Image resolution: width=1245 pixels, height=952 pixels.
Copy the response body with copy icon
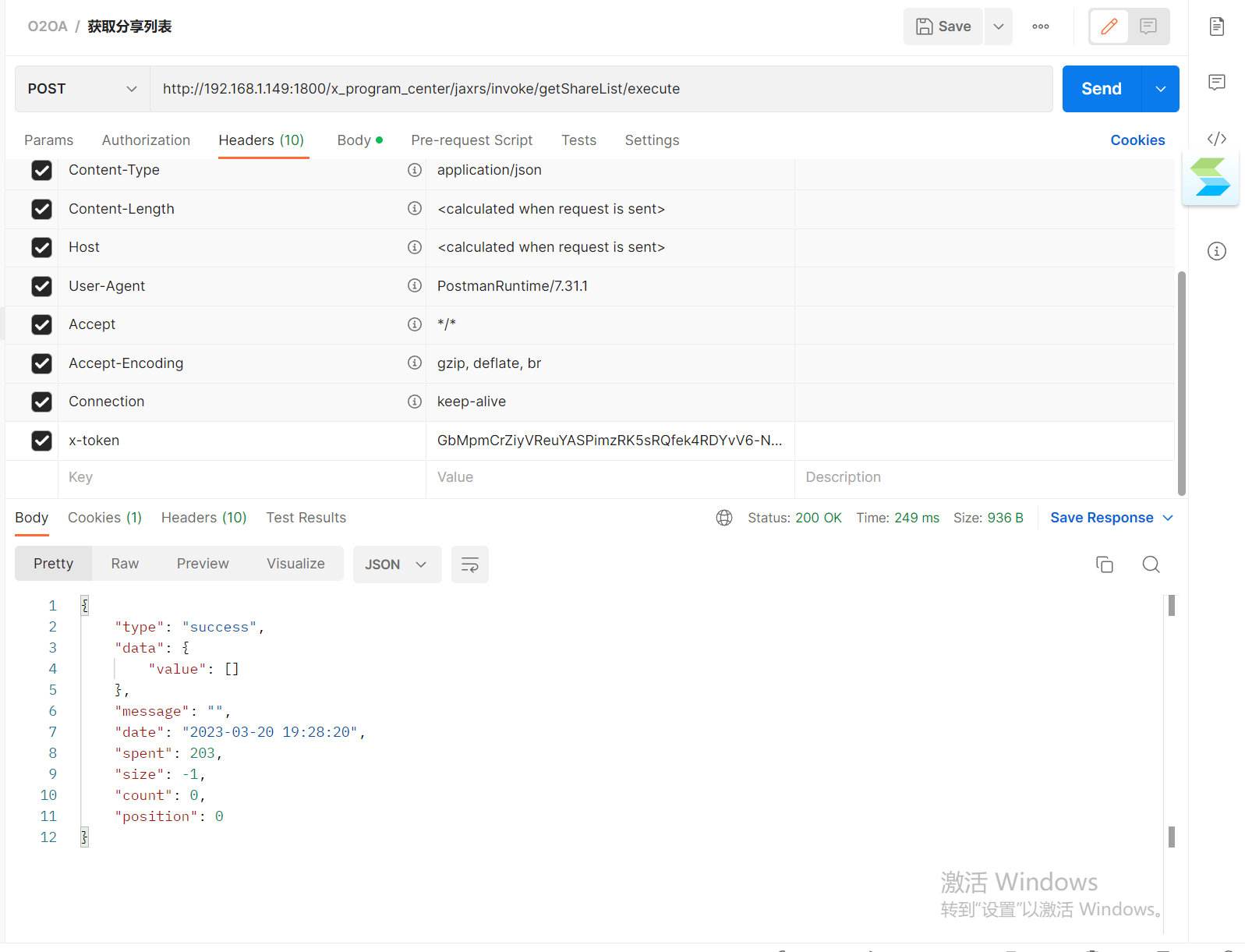click(x=1104, y=564)
